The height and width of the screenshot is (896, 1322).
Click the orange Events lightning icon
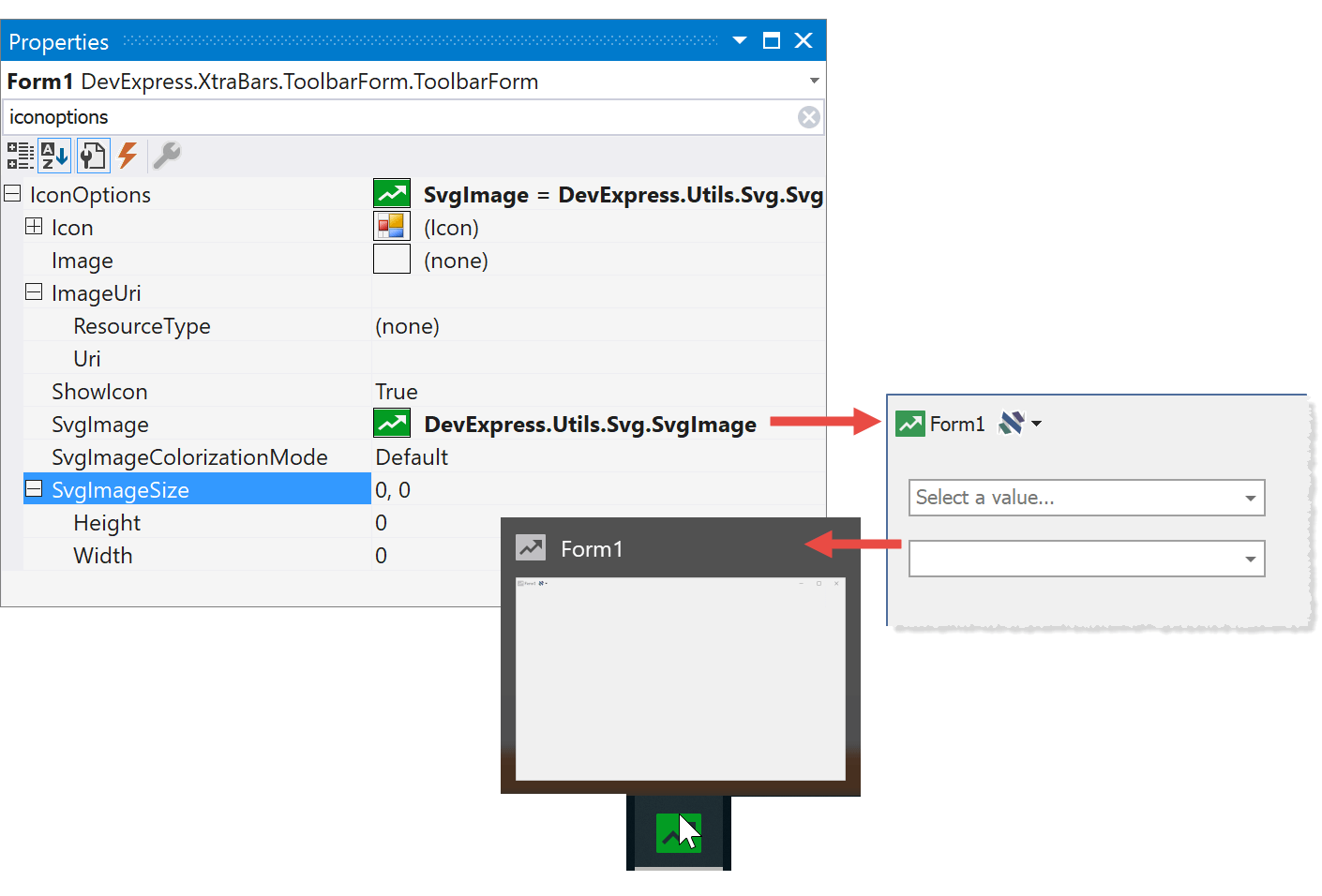pos(128,156)
